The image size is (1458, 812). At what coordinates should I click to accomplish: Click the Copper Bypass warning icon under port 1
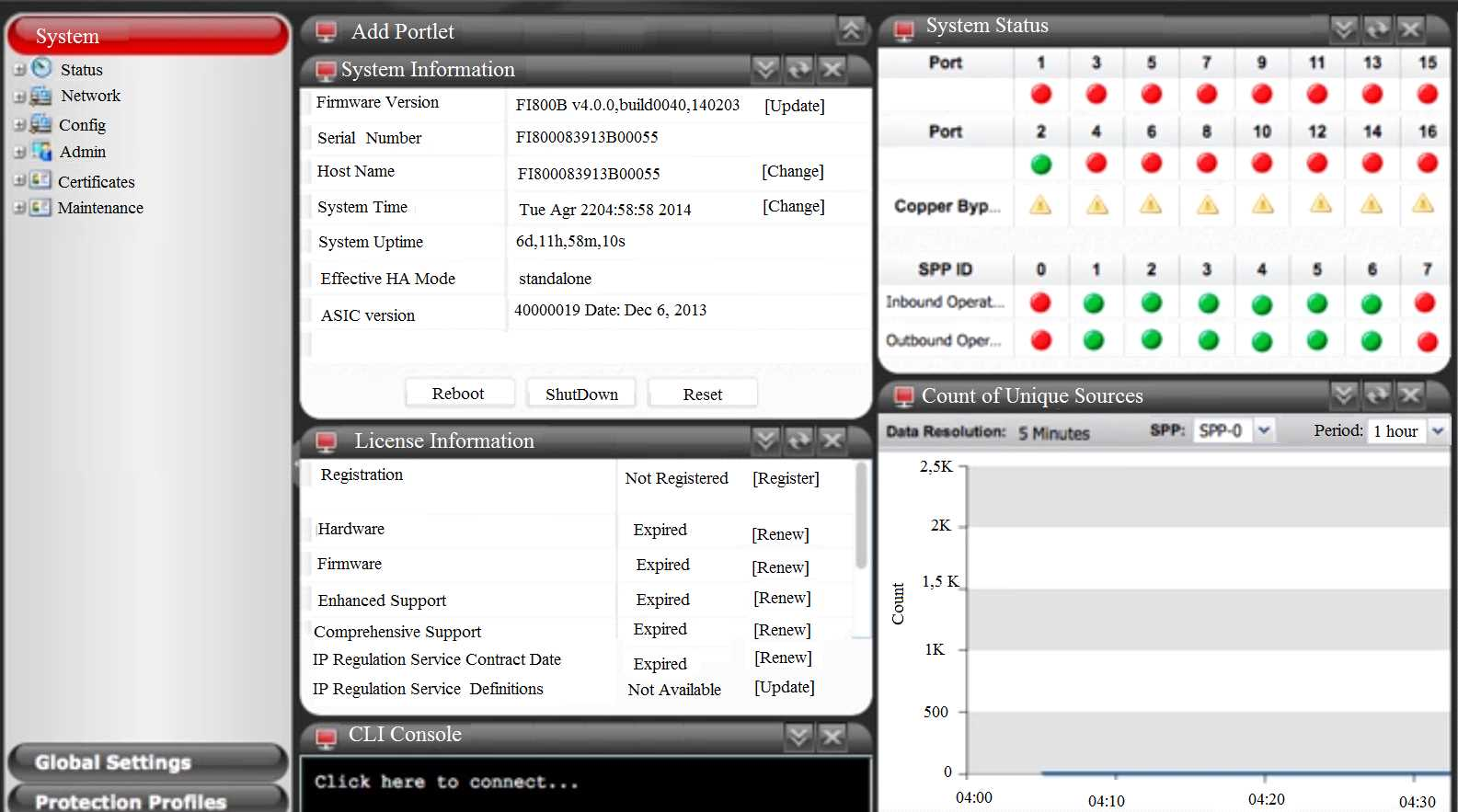click(1040, 205)
